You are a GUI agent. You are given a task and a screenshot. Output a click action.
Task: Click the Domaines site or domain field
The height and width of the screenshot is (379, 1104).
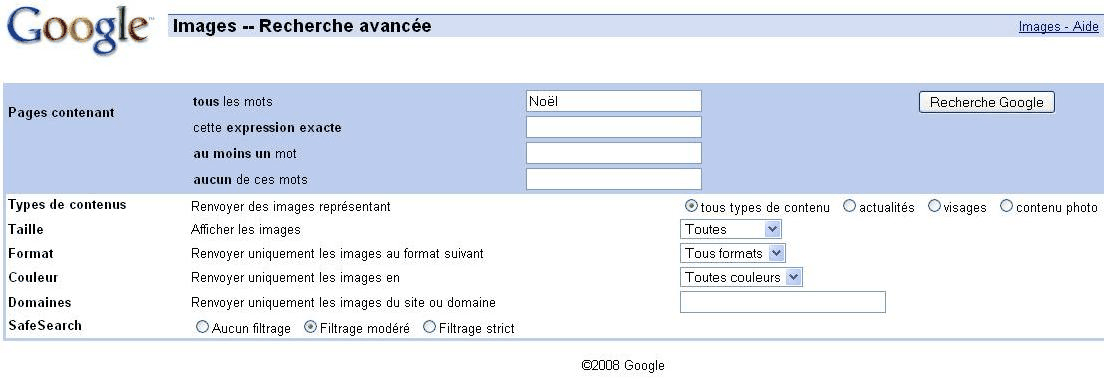(x=782, y=302)
